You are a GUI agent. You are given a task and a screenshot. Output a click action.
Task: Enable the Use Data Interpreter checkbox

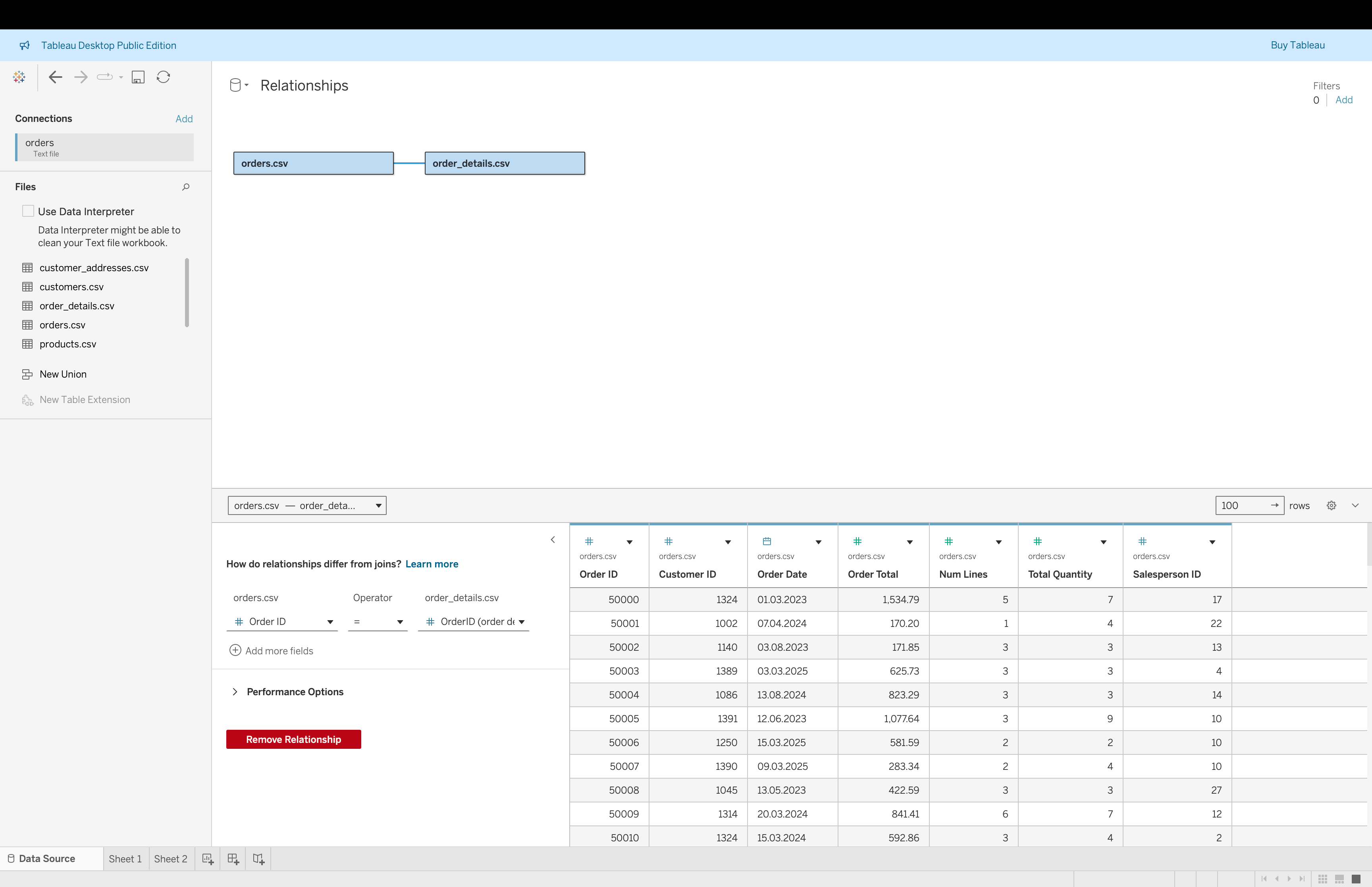(28, 211)
